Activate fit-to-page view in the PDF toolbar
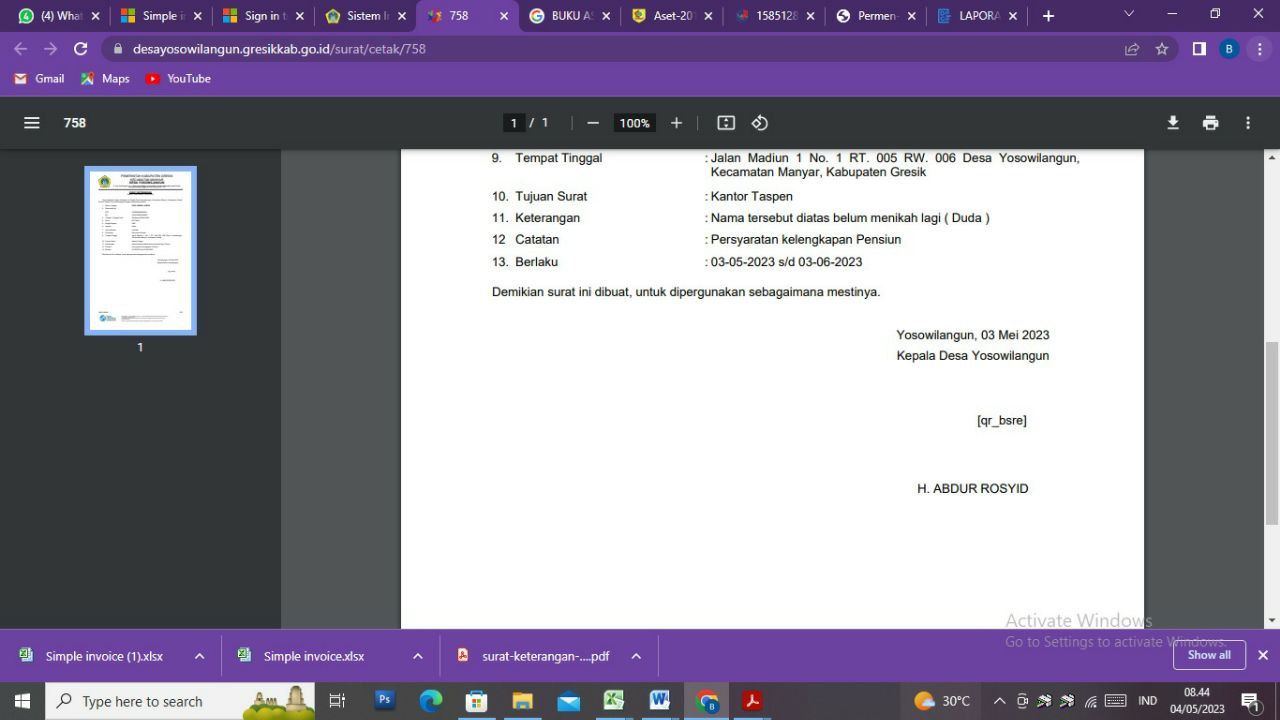The image size is (1280, 720). point(725,122)
